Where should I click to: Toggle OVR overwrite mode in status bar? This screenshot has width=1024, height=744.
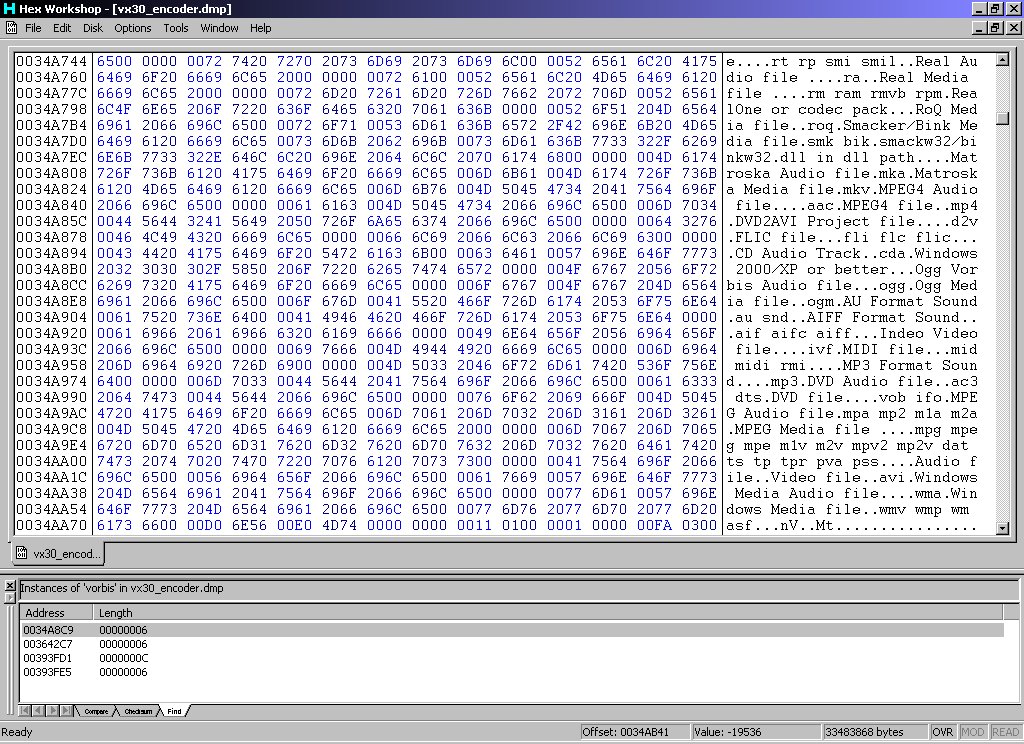tap(942, 732)
